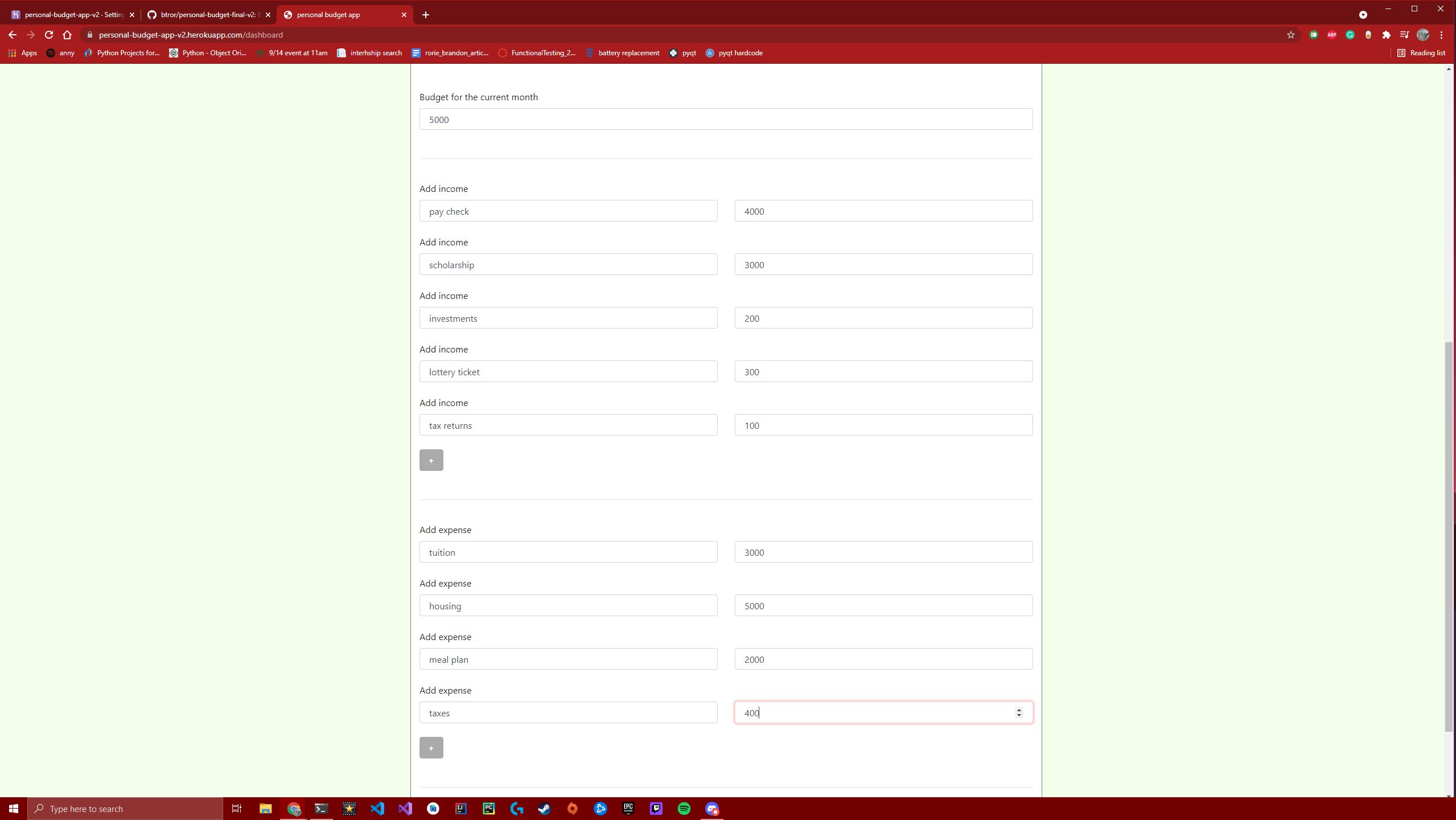The height and width of the screenshot is (820, 1456).
Task: Add another income row with plus button
Action: click(x=431, y=460)
